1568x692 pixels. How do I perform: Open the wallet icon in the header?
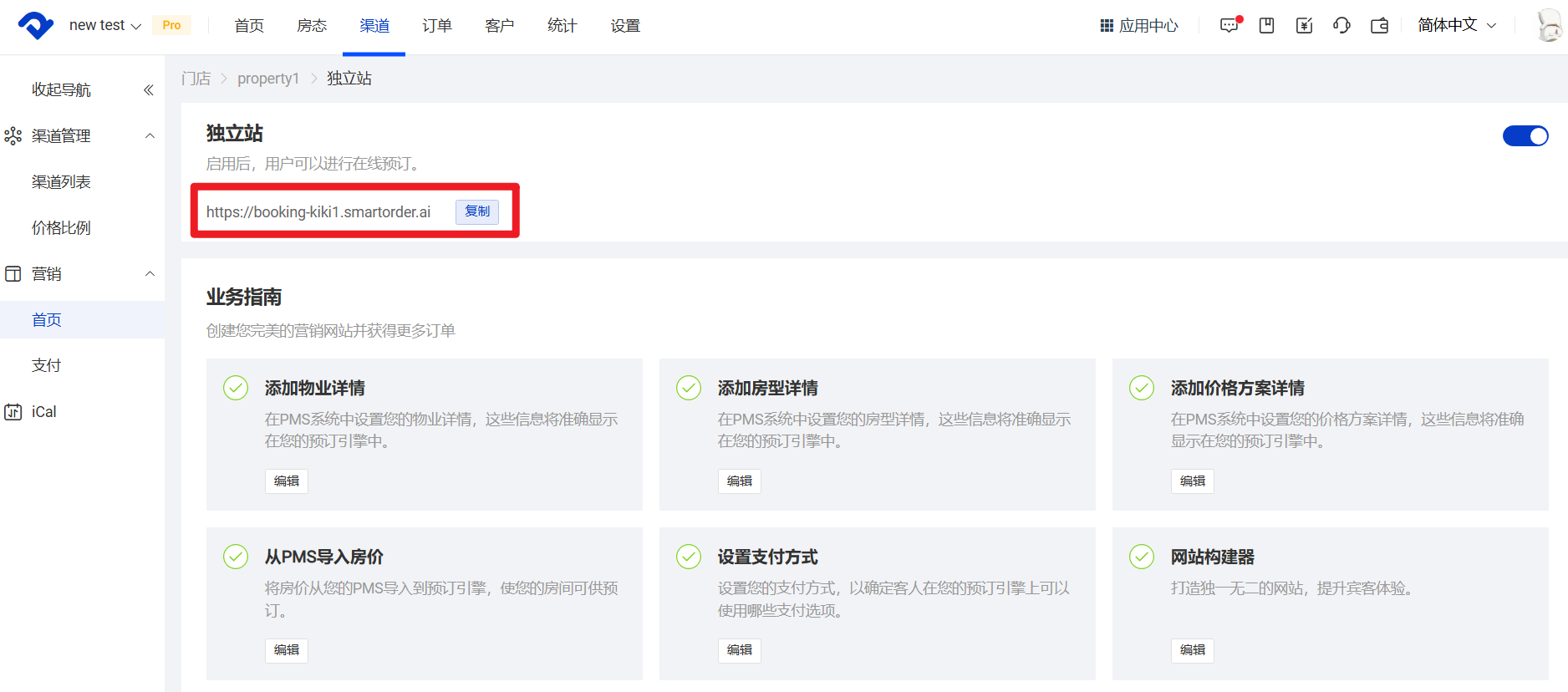point(1380,26)
